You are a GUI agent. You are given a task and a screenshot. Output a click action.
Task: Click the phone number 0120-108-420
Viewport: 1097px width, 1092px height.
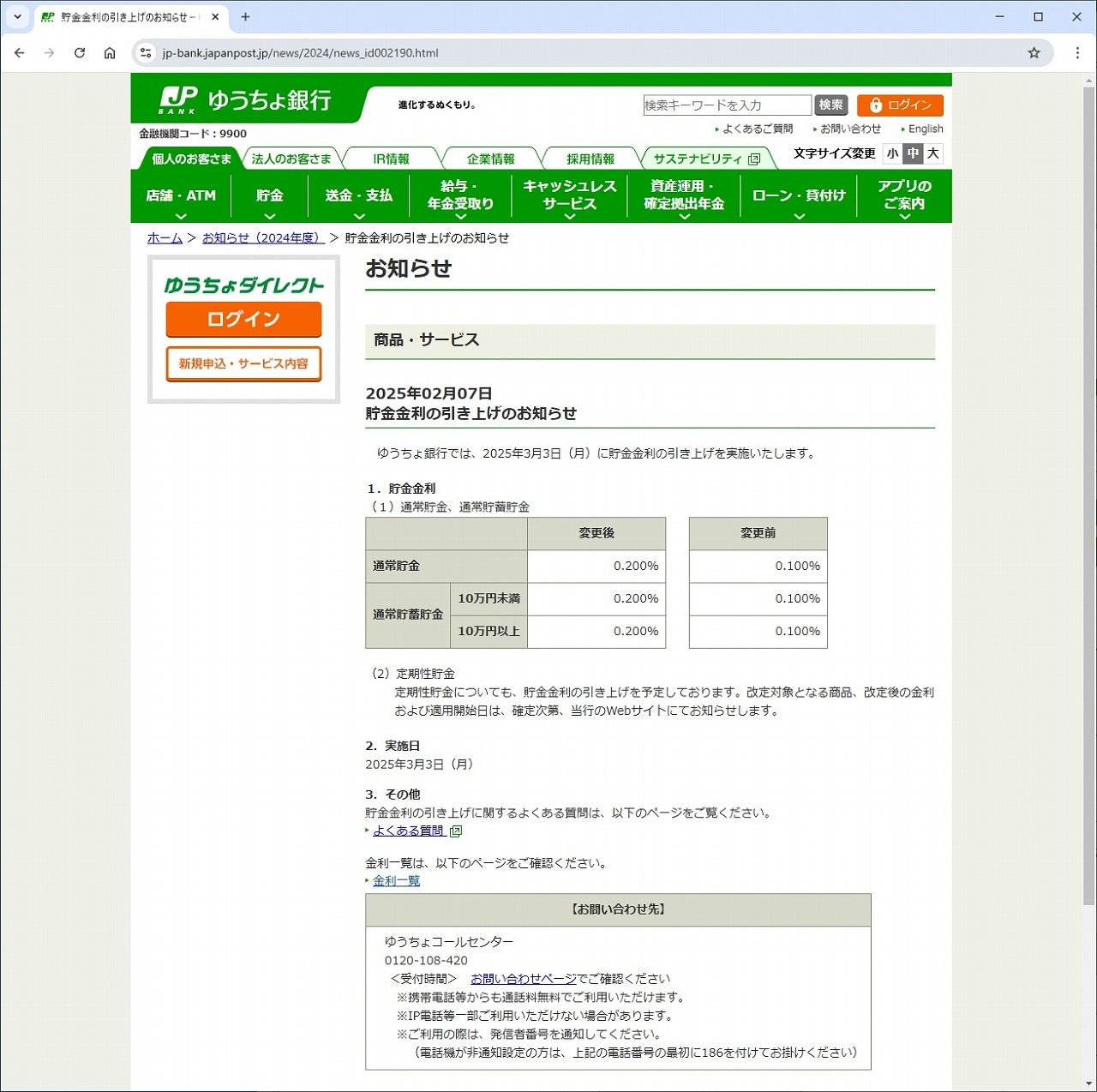coord(426,960)
